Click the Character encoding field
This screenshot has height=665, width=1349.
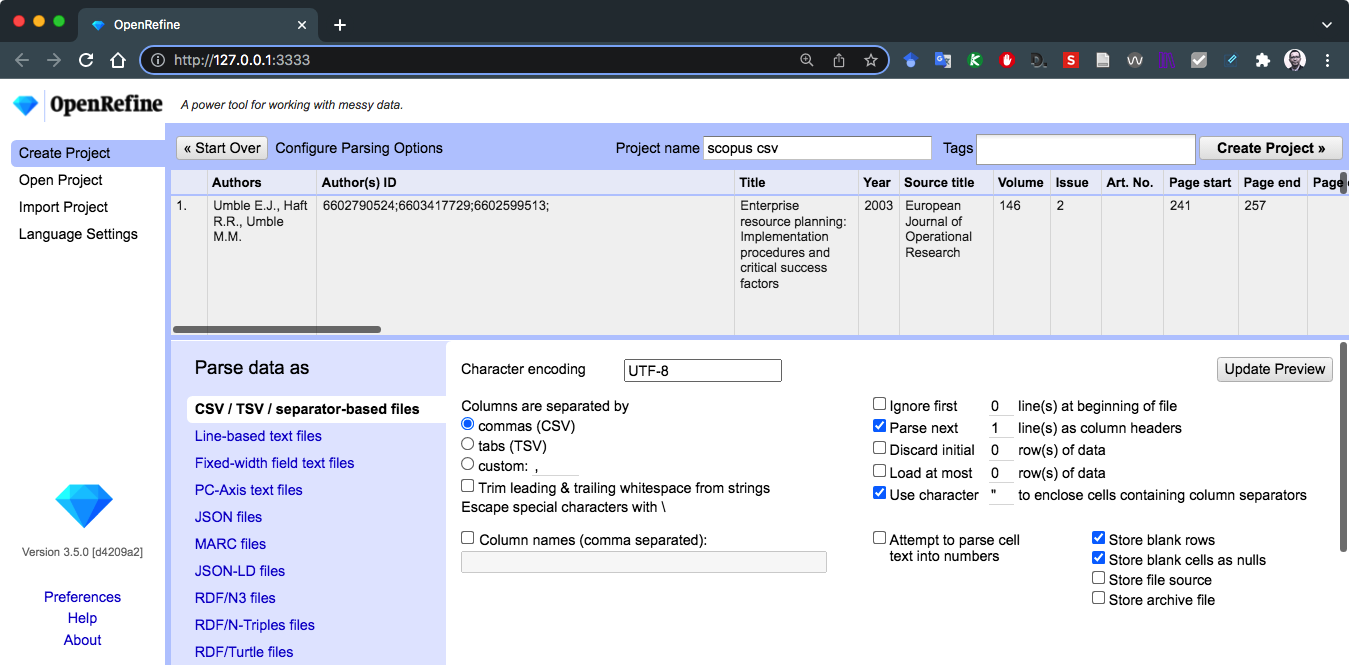pos(702,370)
